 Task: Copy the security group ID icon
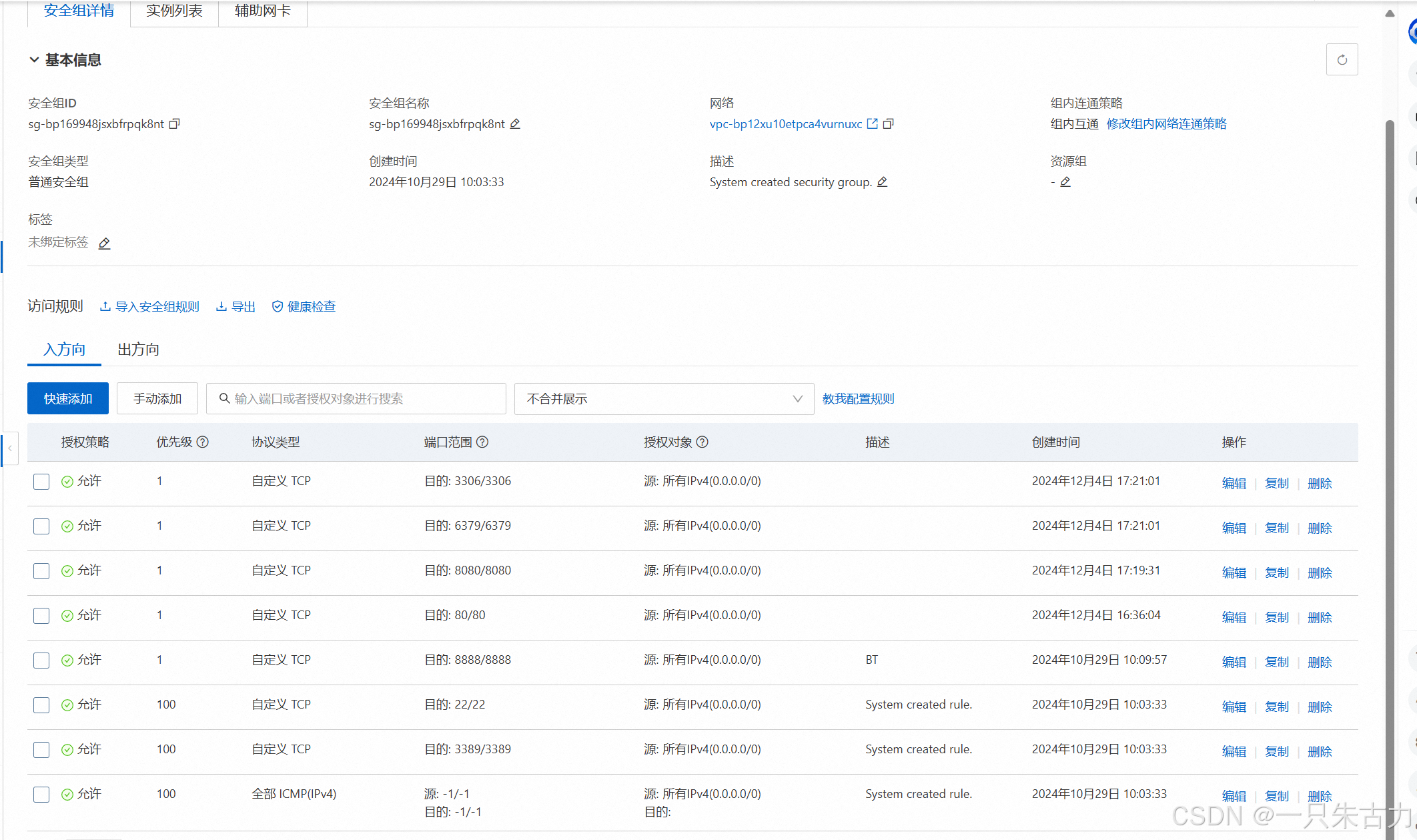175,124
